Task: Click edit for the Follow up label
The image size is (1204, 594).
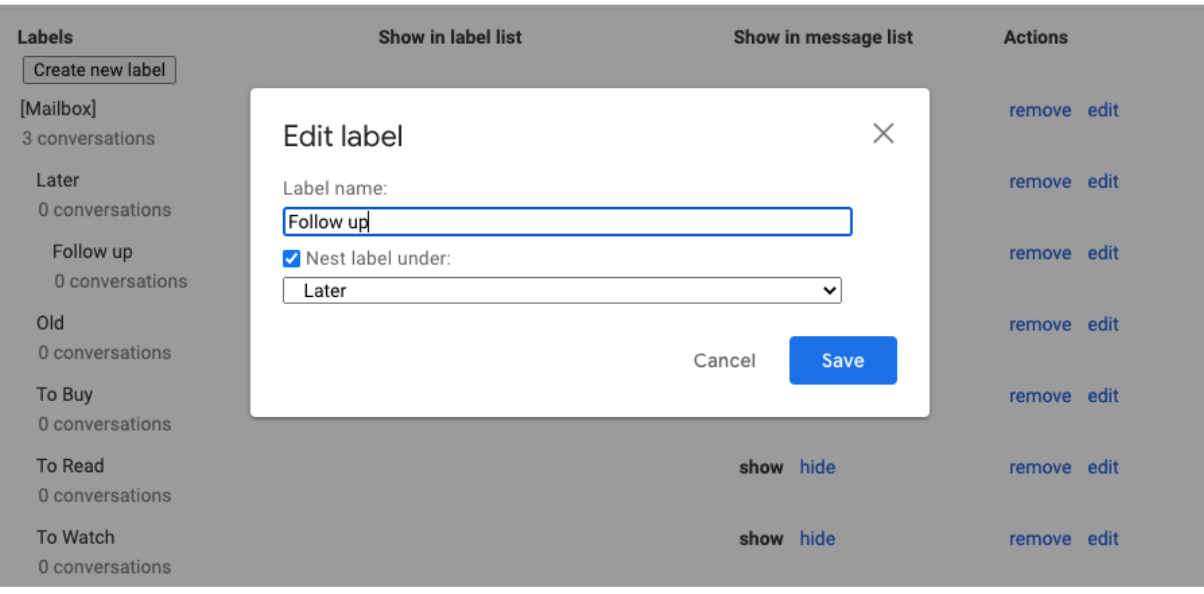Action: 1103,253
